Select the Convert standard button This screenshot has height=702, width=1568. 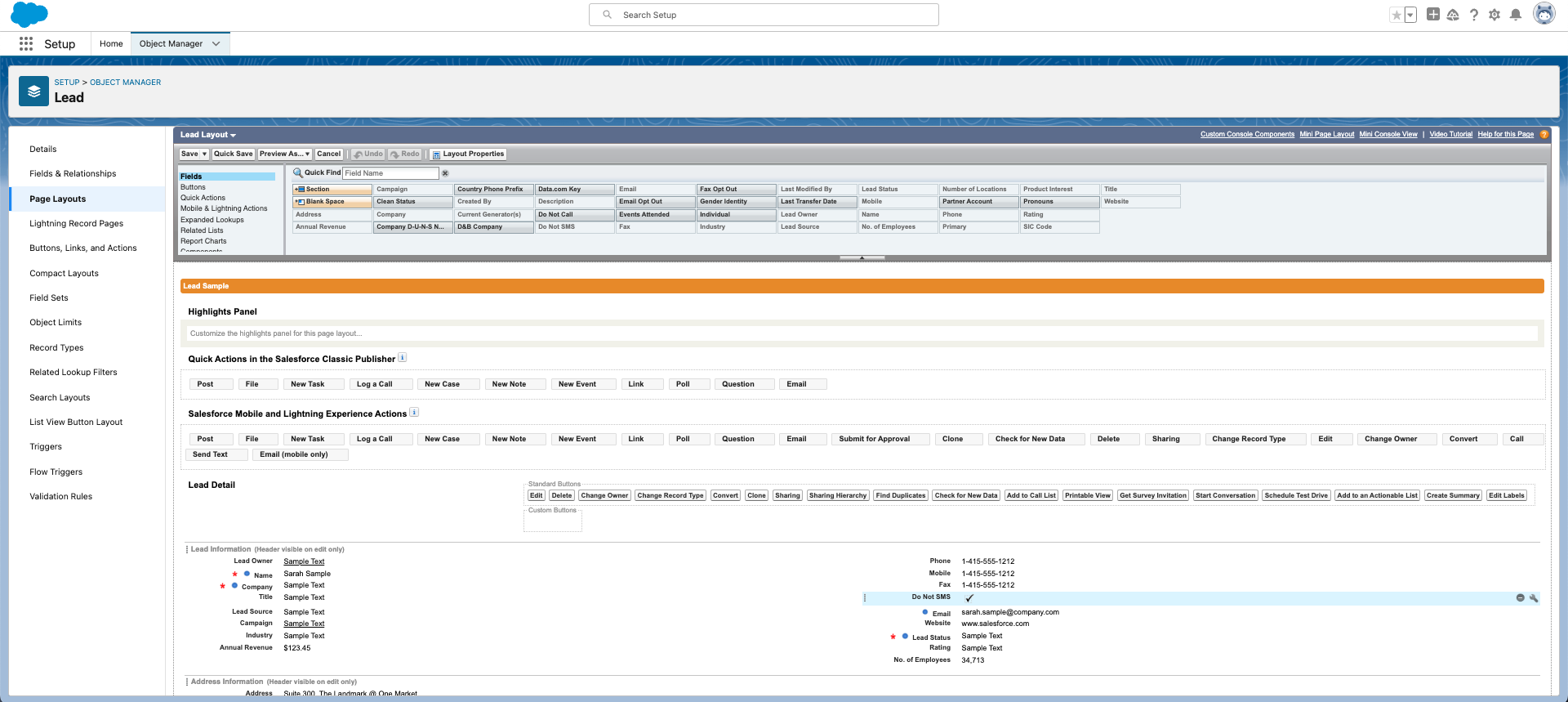pyautogui.click(x=725, y=496)
